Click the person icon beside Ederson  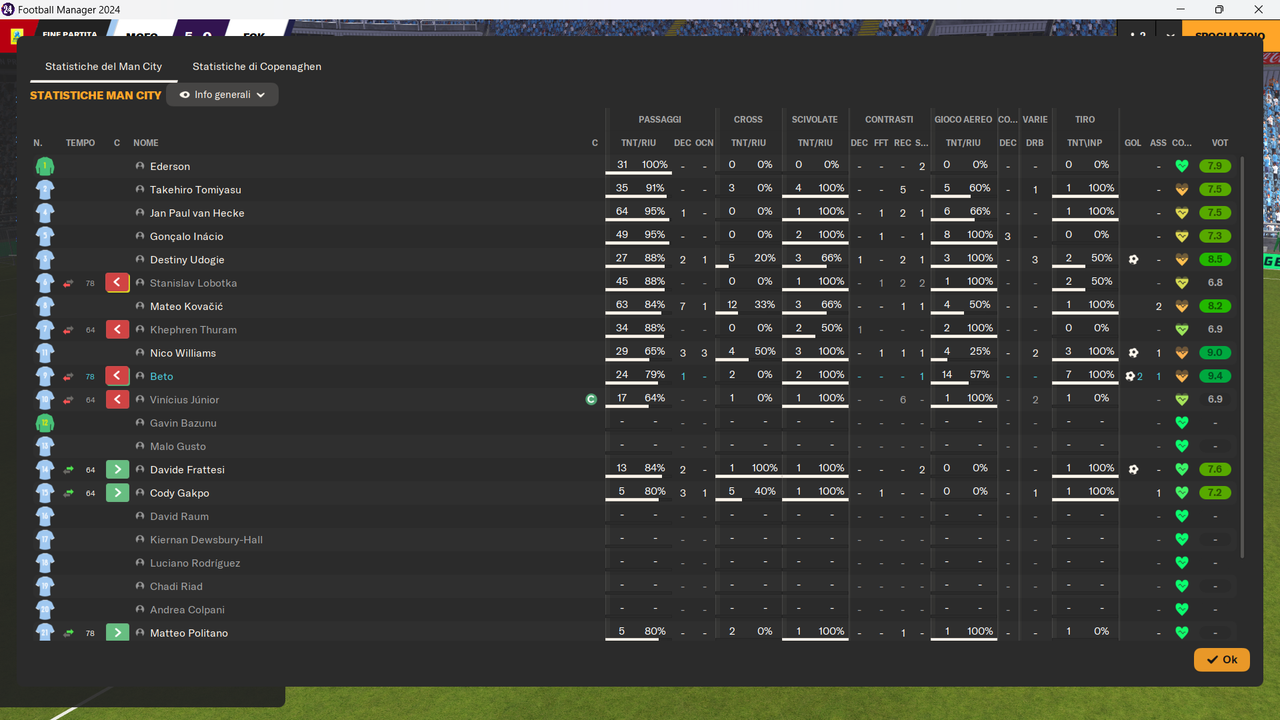coord(140,166)
